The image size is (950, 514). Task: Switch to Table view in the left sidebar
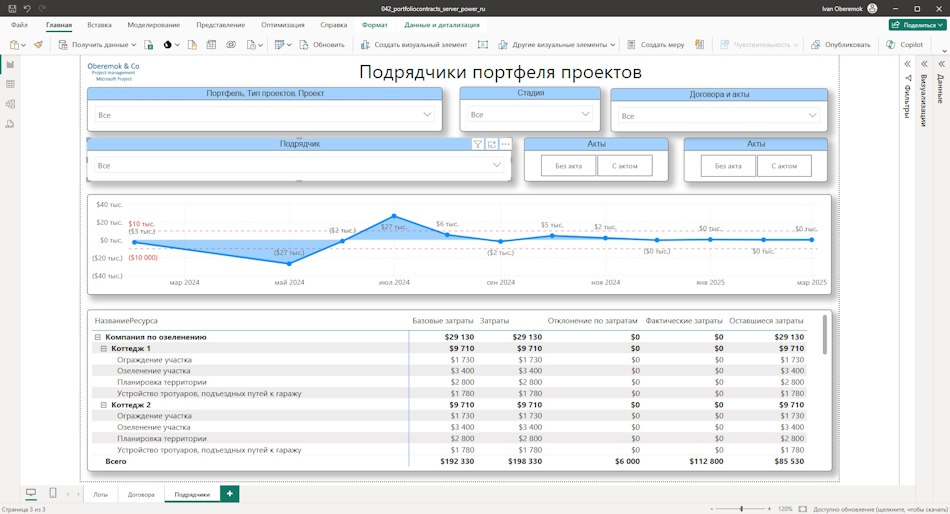[10, 84]
